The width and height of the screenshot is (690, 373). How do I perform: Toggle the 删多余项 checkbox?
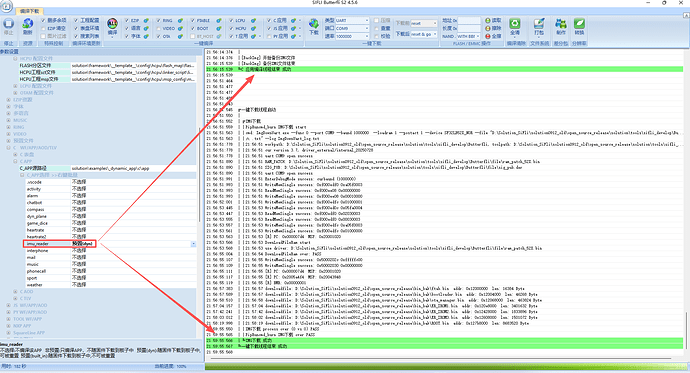43,20
